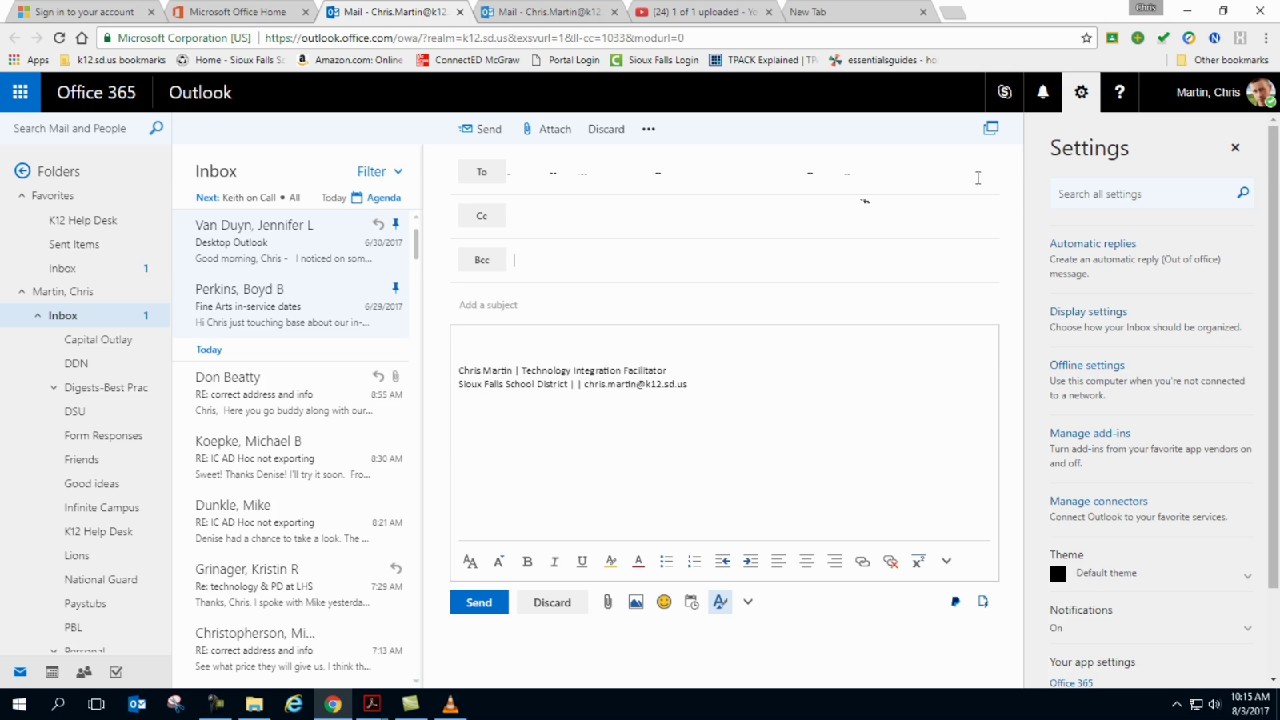1280x720 pixels.
Task: Insert hyperlink icon in formatting bar
Action: [862, 561]
